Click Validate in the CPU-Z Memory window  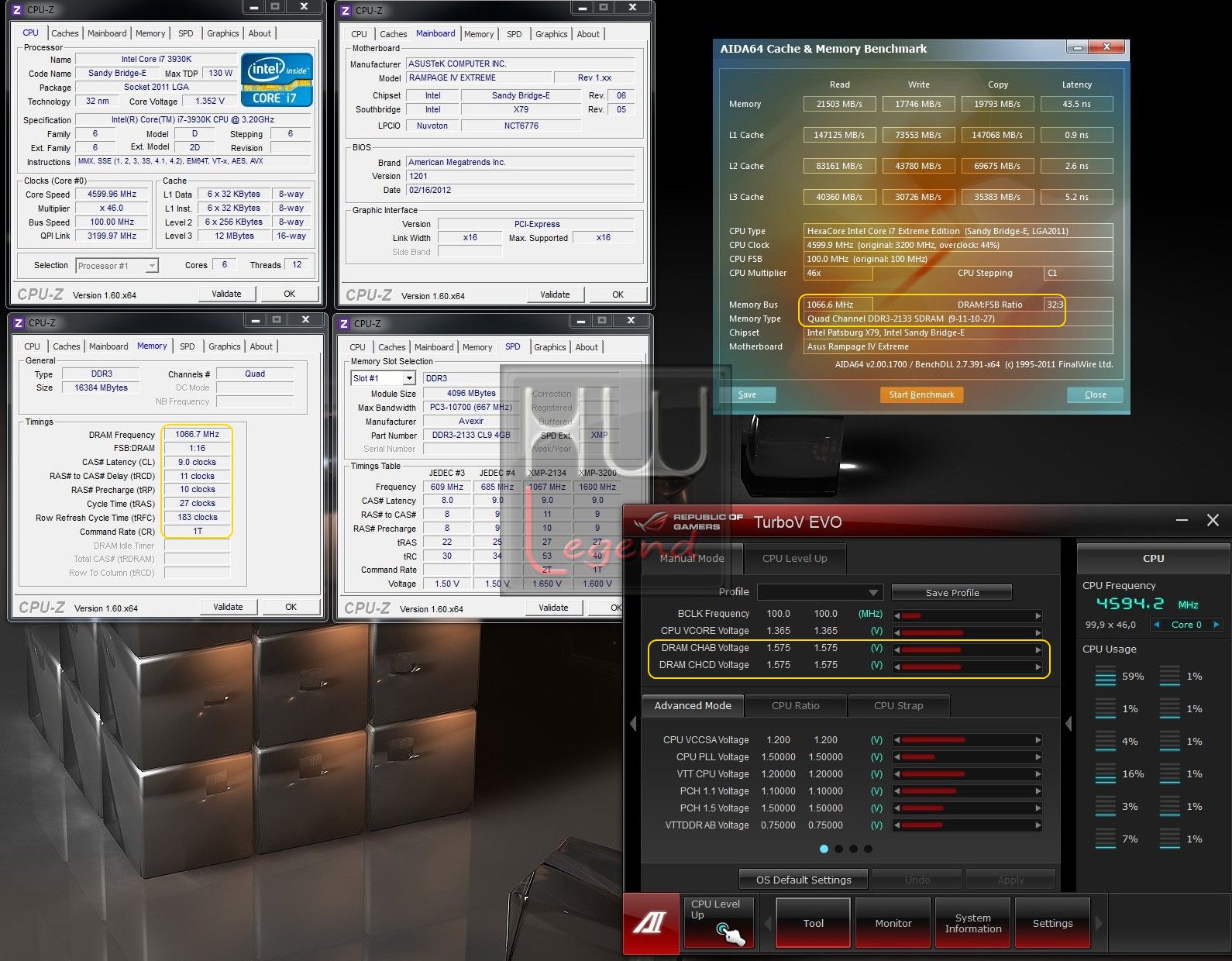pos(228,607)
